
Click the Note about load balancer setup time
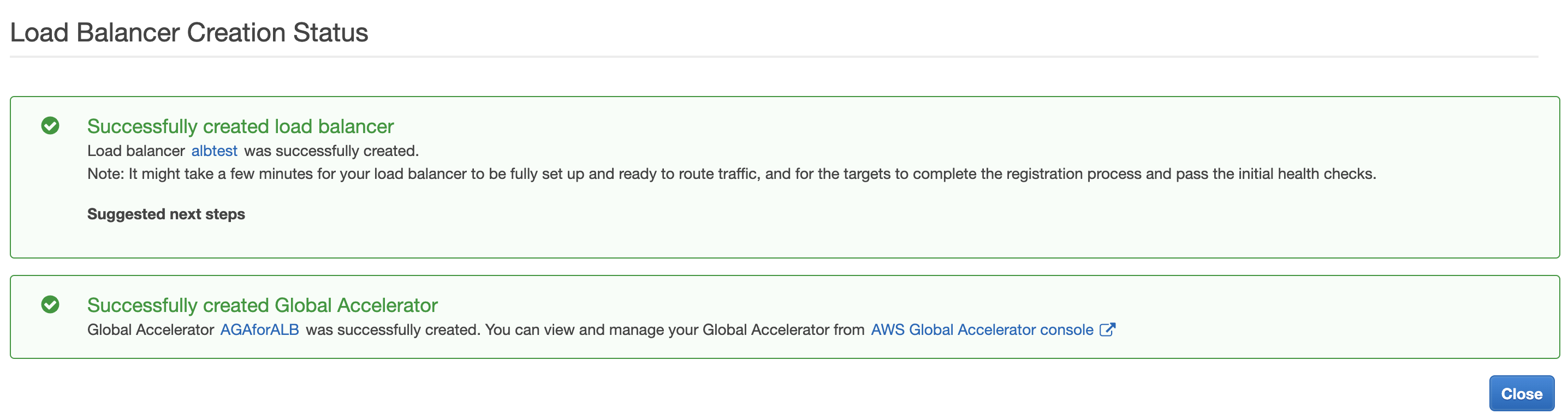732,174
